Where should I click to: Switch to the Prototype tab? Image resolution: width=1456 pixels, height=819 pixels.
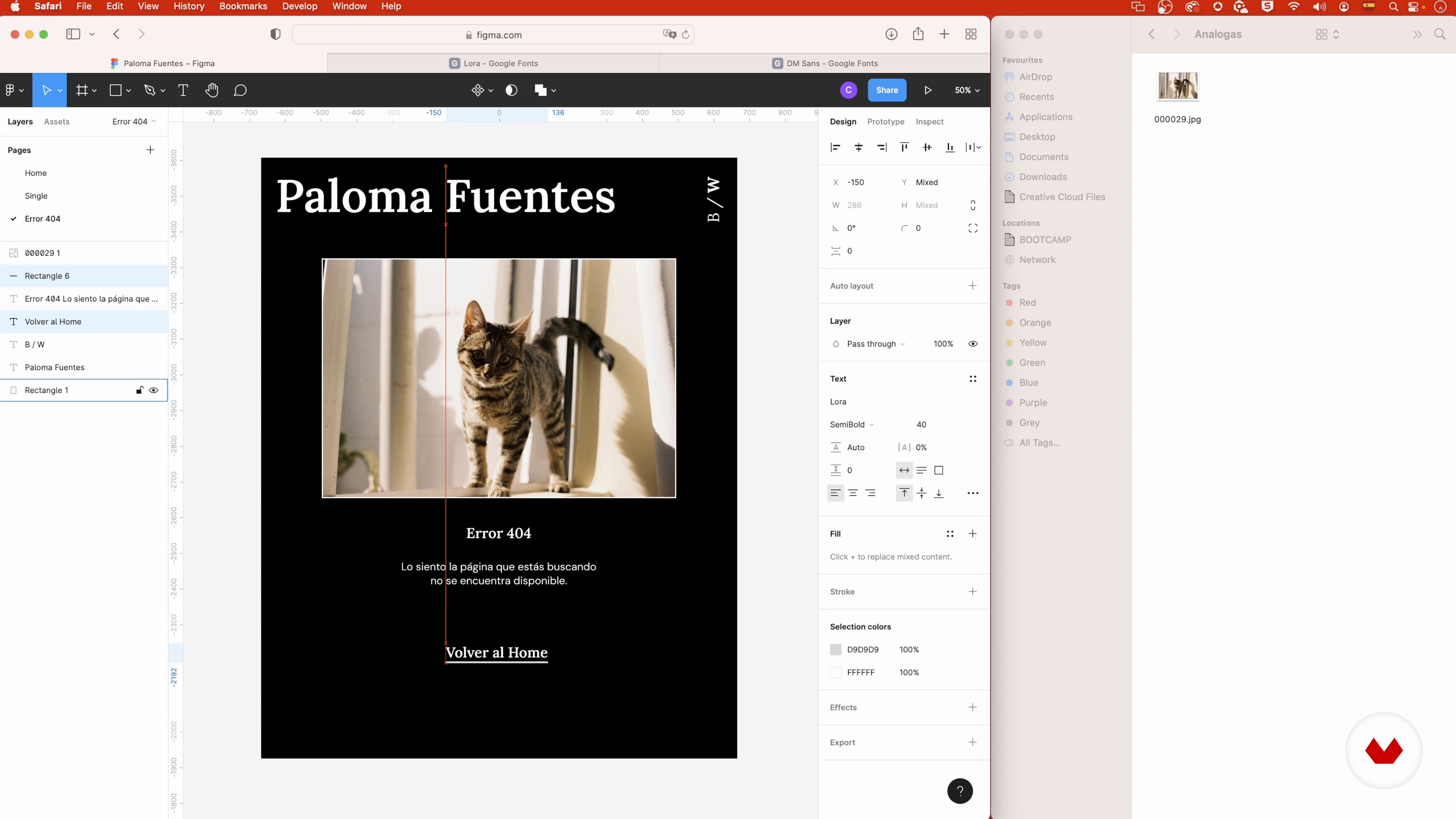pyautogui.click(x=886, y=122)
